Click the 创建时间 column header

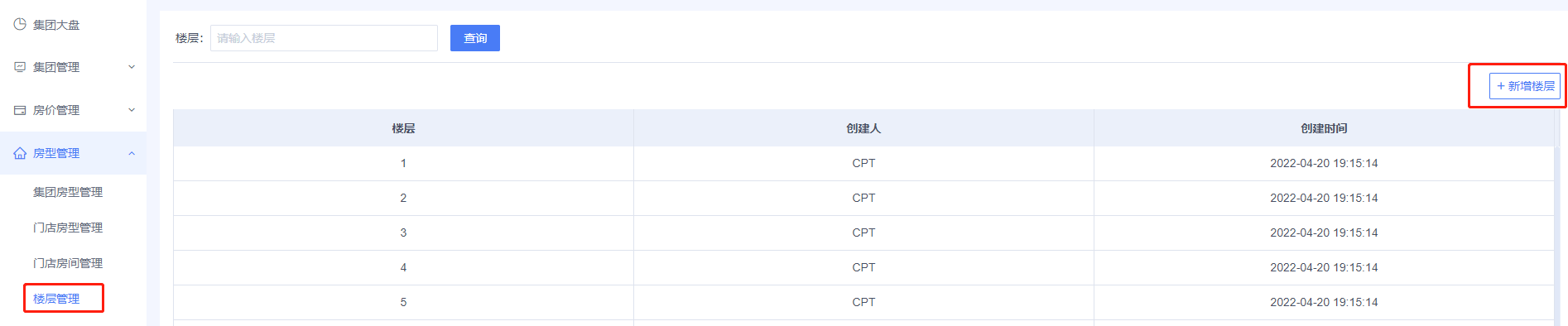1324,128
